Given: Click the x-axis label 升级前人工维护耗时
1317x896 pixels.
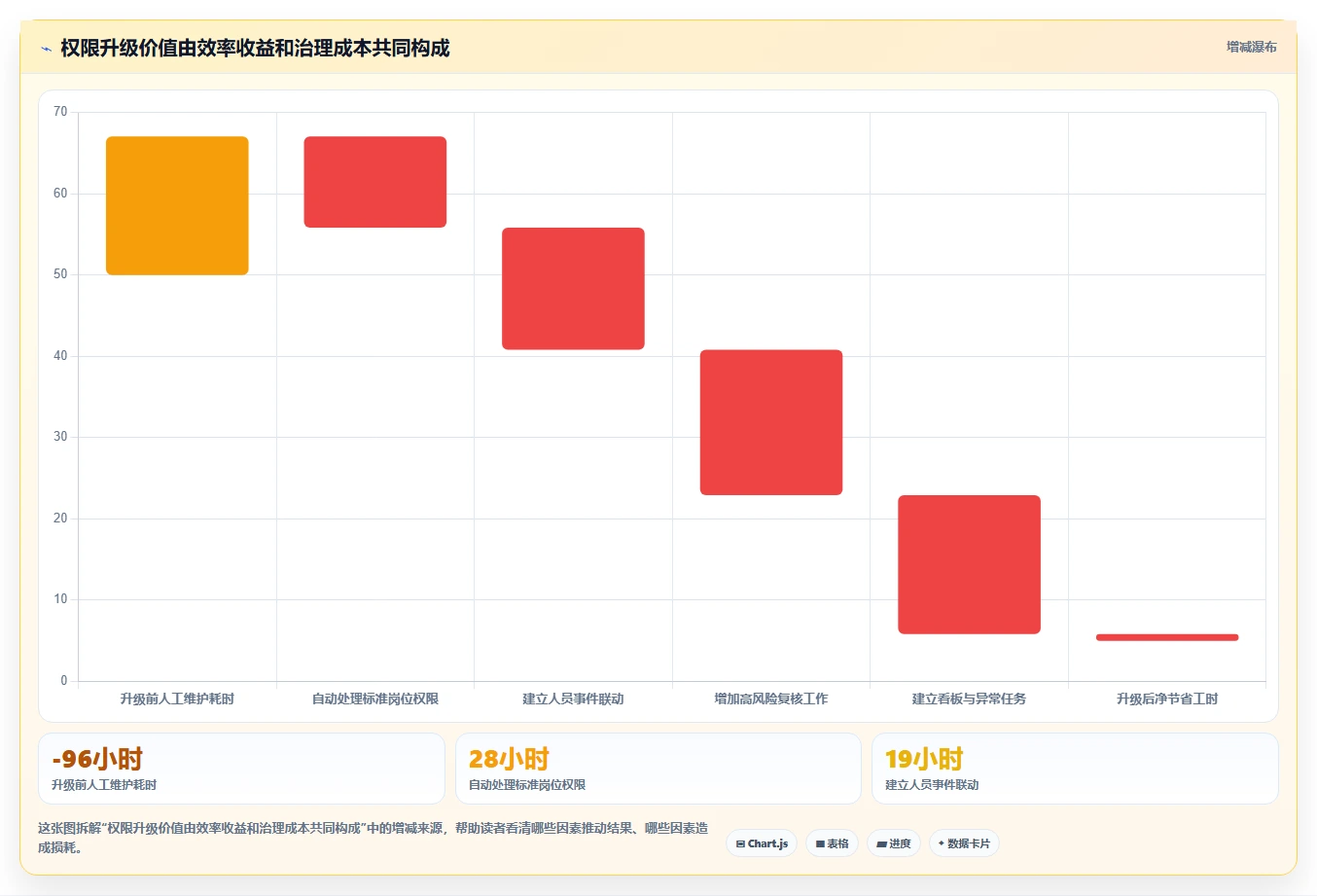Looking at the screenshot, I should 177,699.
